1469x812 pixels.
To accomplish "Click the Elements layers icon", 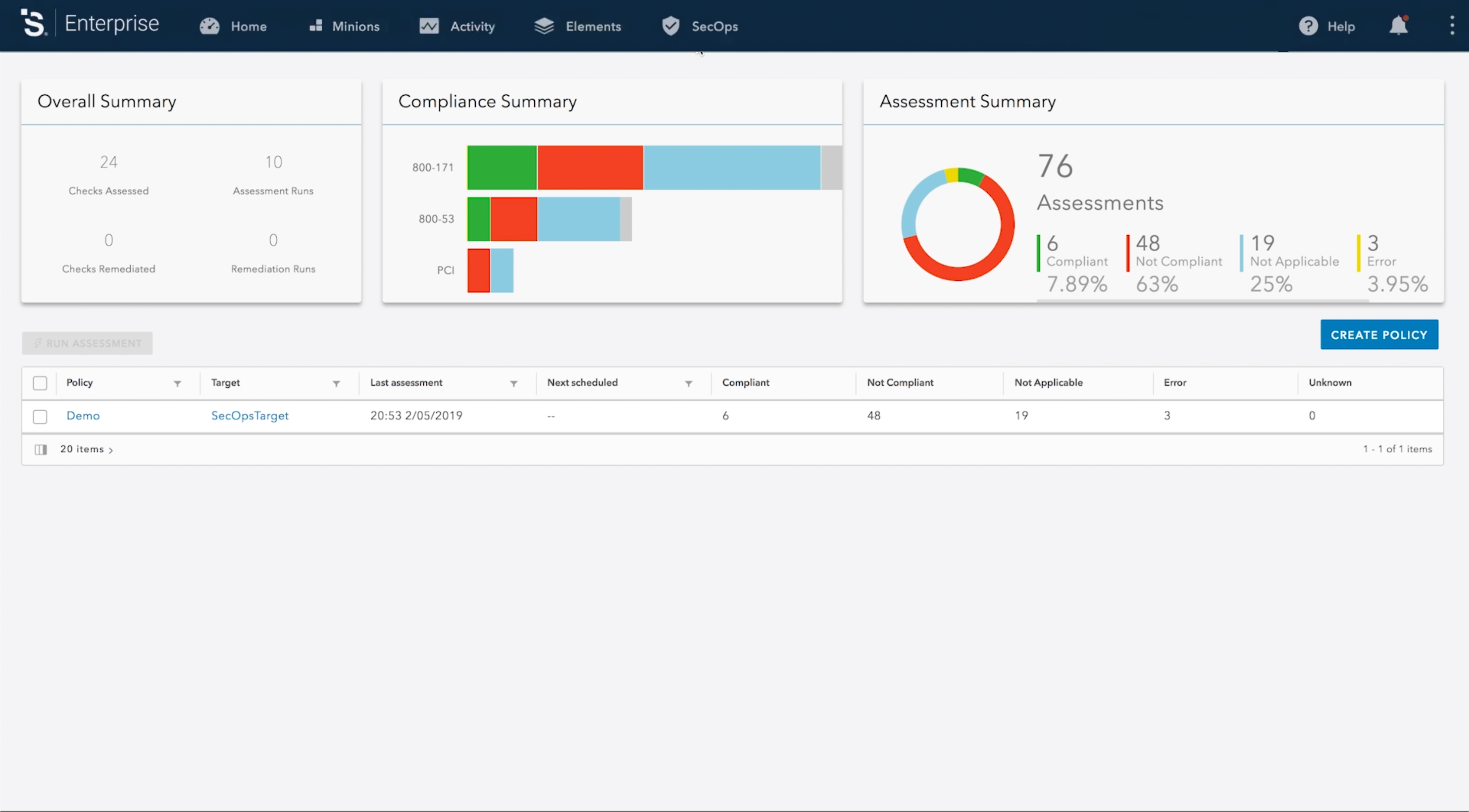I will [x=544, y=26].
